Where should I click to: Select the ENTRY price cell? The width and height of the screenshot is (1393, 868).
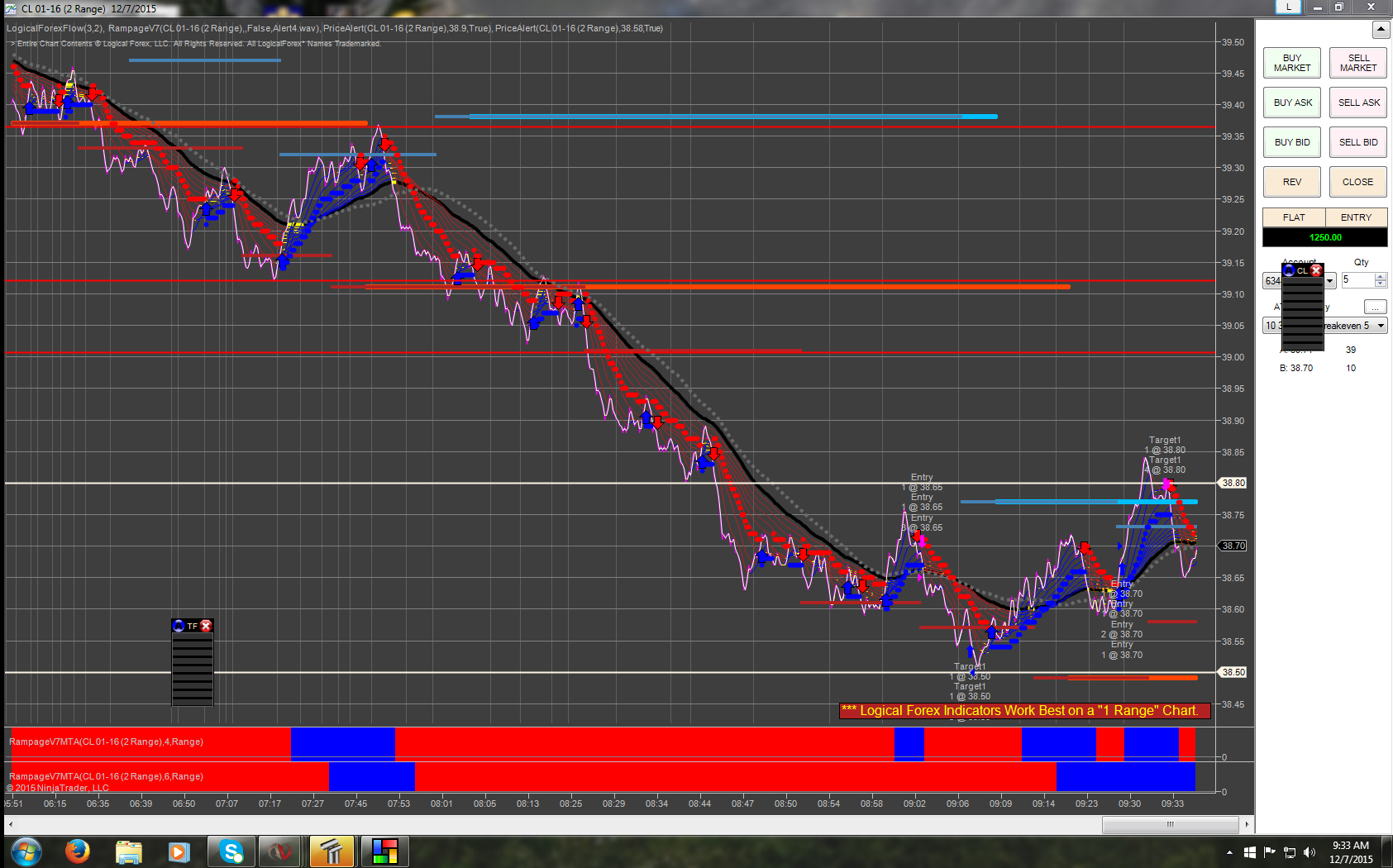click(x=1356, y=217)
